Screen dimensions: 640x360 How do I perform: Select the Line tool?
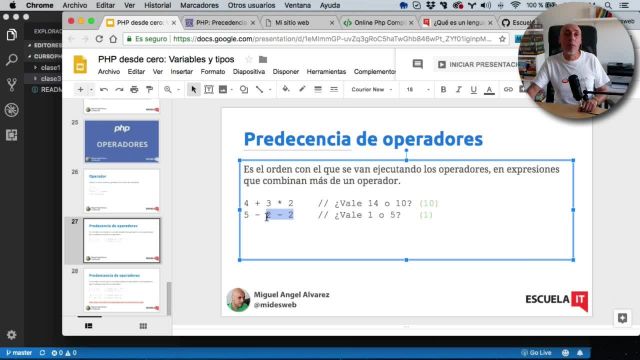pos(259,89)
